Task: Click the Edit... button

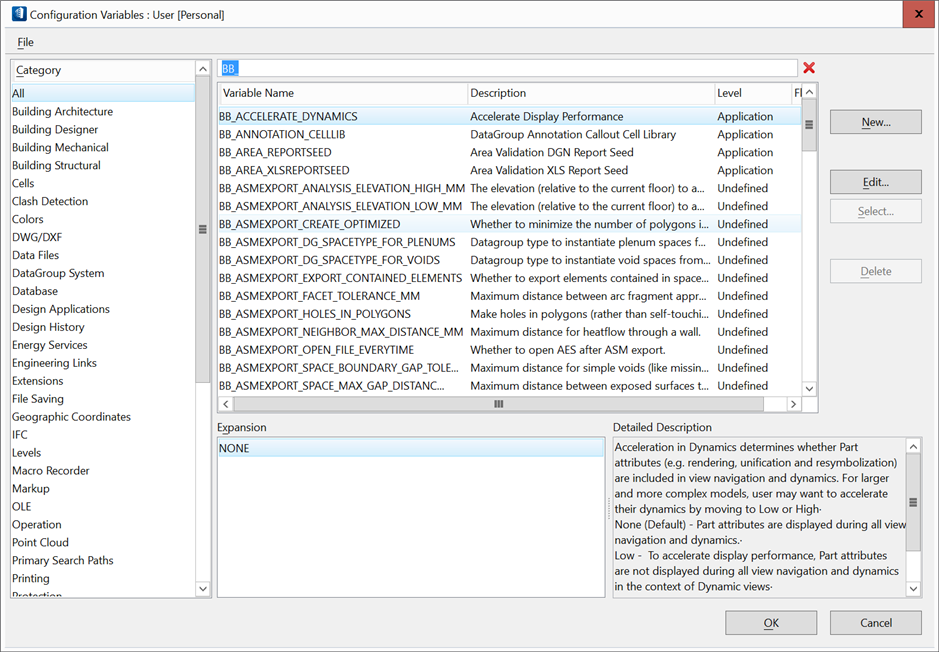Action: 875,181
